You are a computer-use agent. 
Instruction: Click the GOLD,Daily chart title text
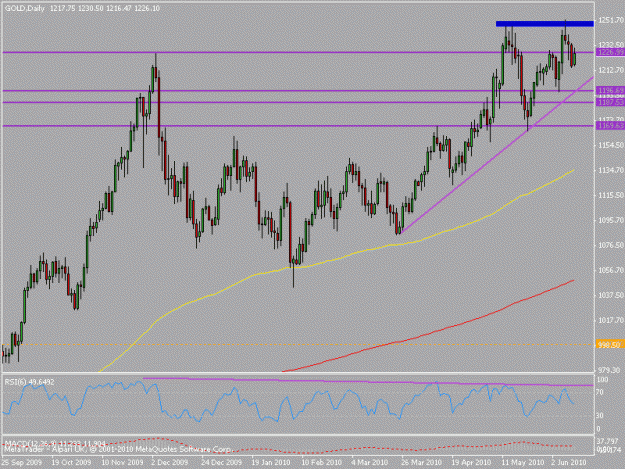(24, 8)
